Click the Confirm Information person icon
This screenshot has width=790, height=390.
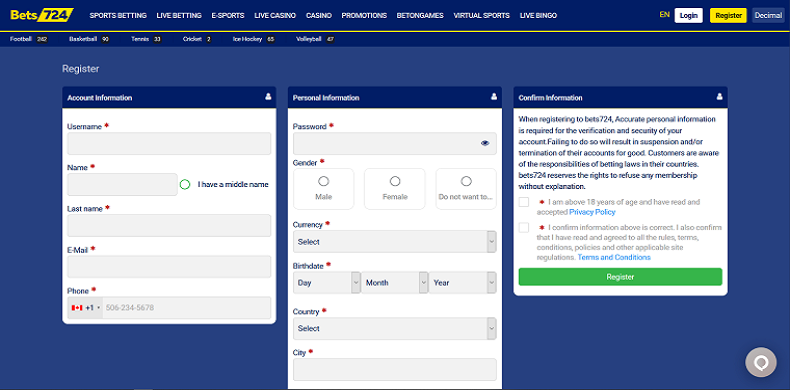[719, 97]
